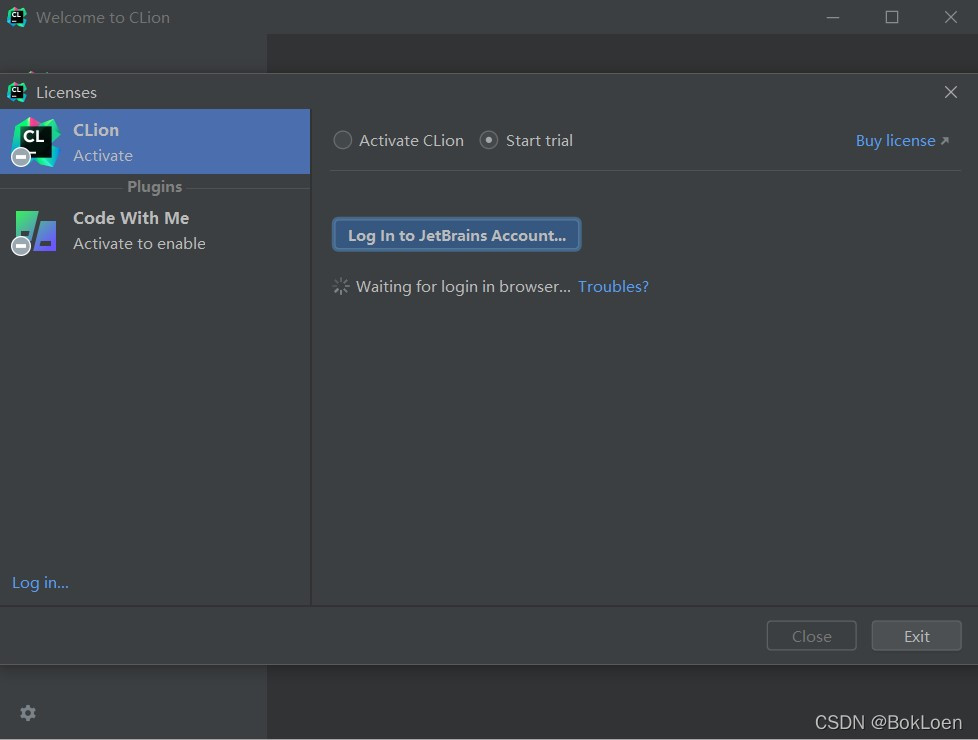The height and width of the screenshot is (740, 978).
Task: Click the CLion product logo icon
Action: pos(36,142)
